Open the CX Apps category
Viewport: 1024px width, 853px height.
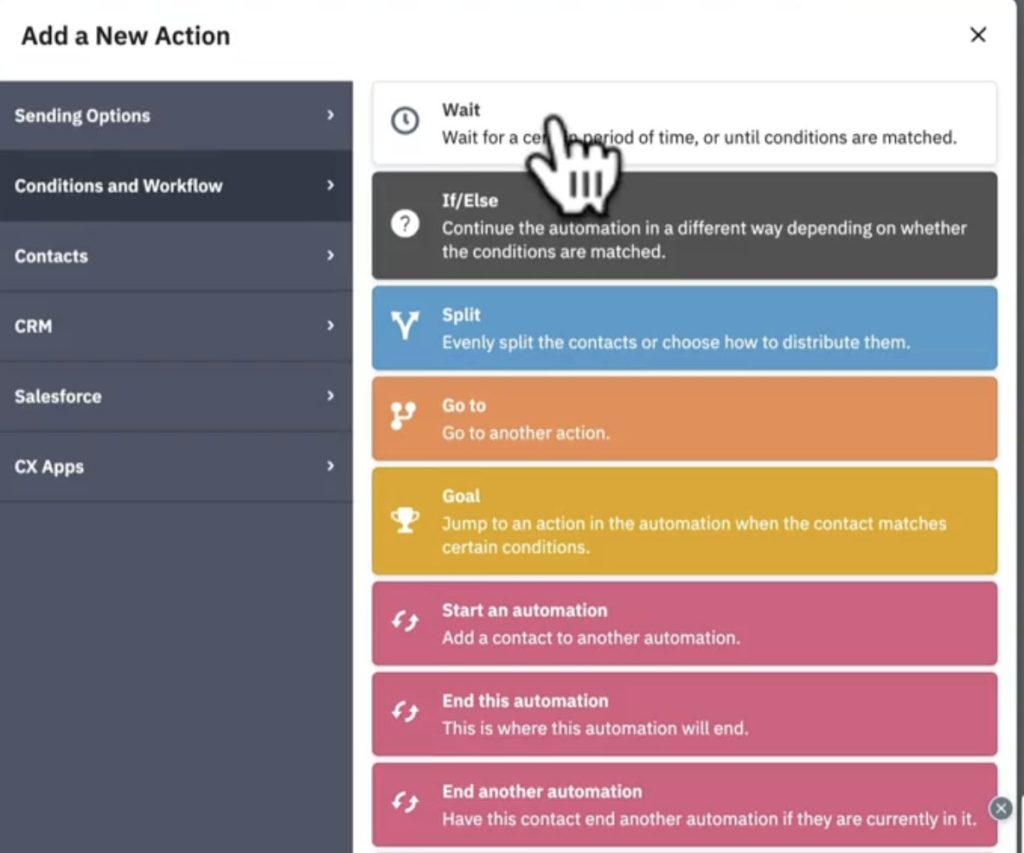(x=49, y=467)
